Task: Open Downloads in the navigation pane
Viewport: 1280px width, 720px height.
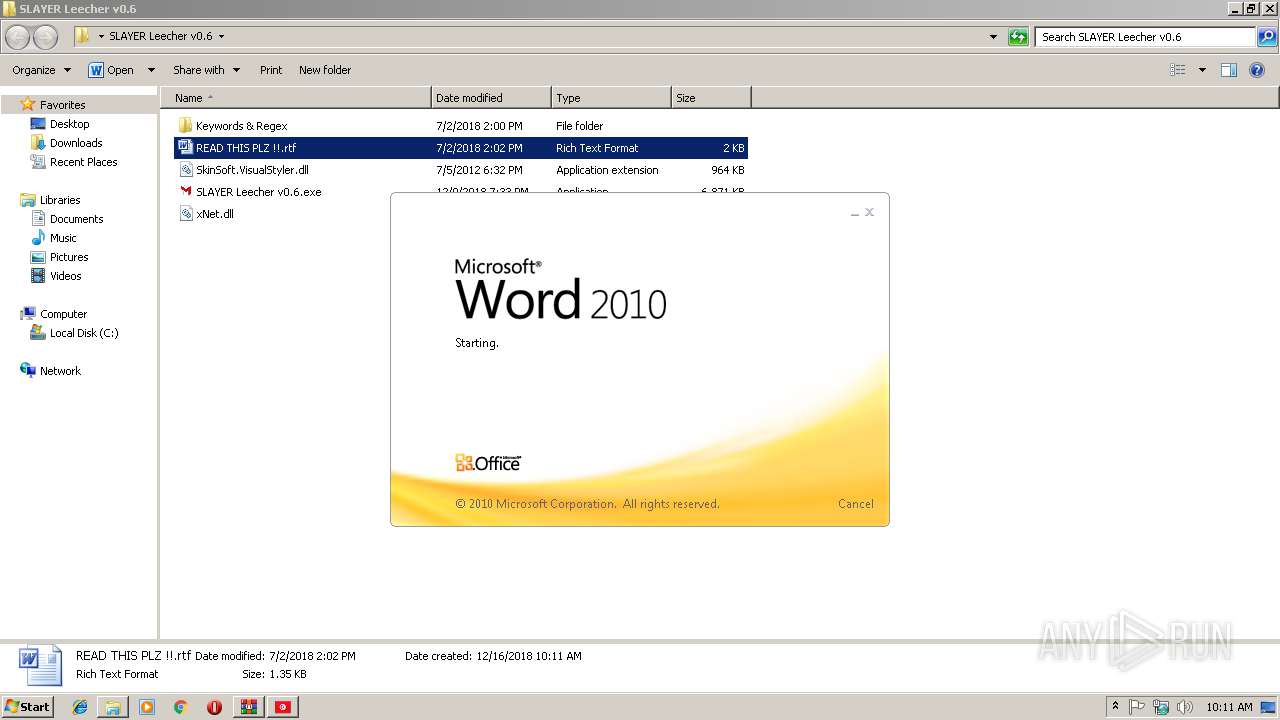Action: (76, 143)
